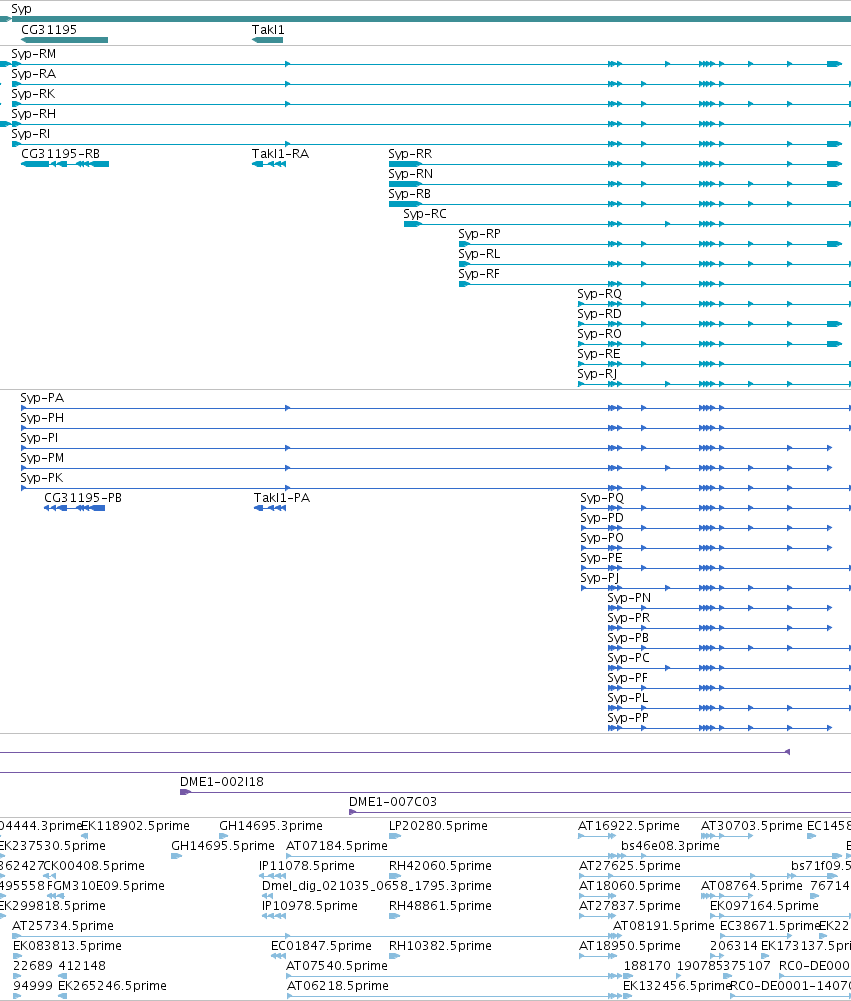Click EST AT07184.5prime

coord(336,846)
